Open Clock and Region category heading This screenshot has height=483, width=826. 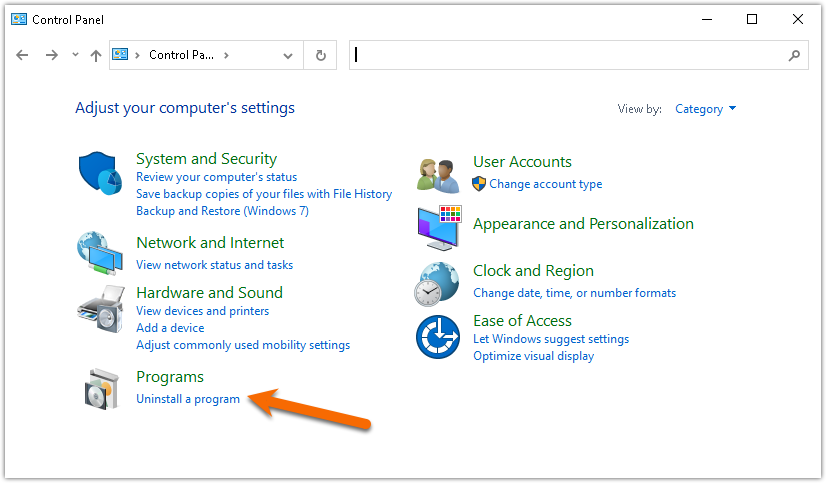click(x=533, y=271)
